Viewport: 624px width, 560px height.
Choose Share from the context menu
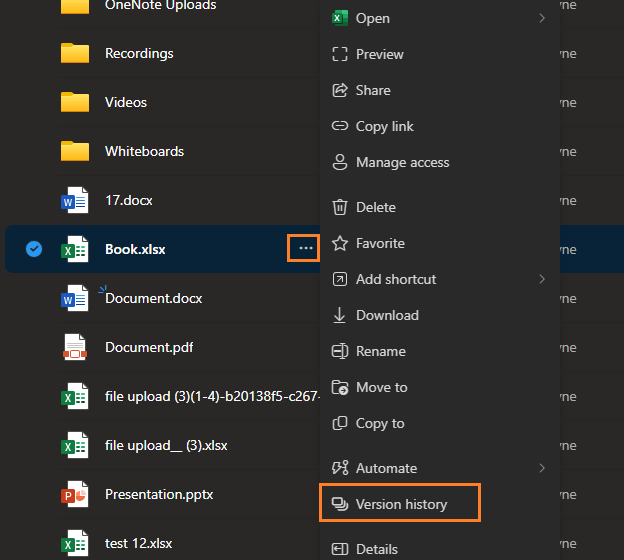click(x=440, y=90)
